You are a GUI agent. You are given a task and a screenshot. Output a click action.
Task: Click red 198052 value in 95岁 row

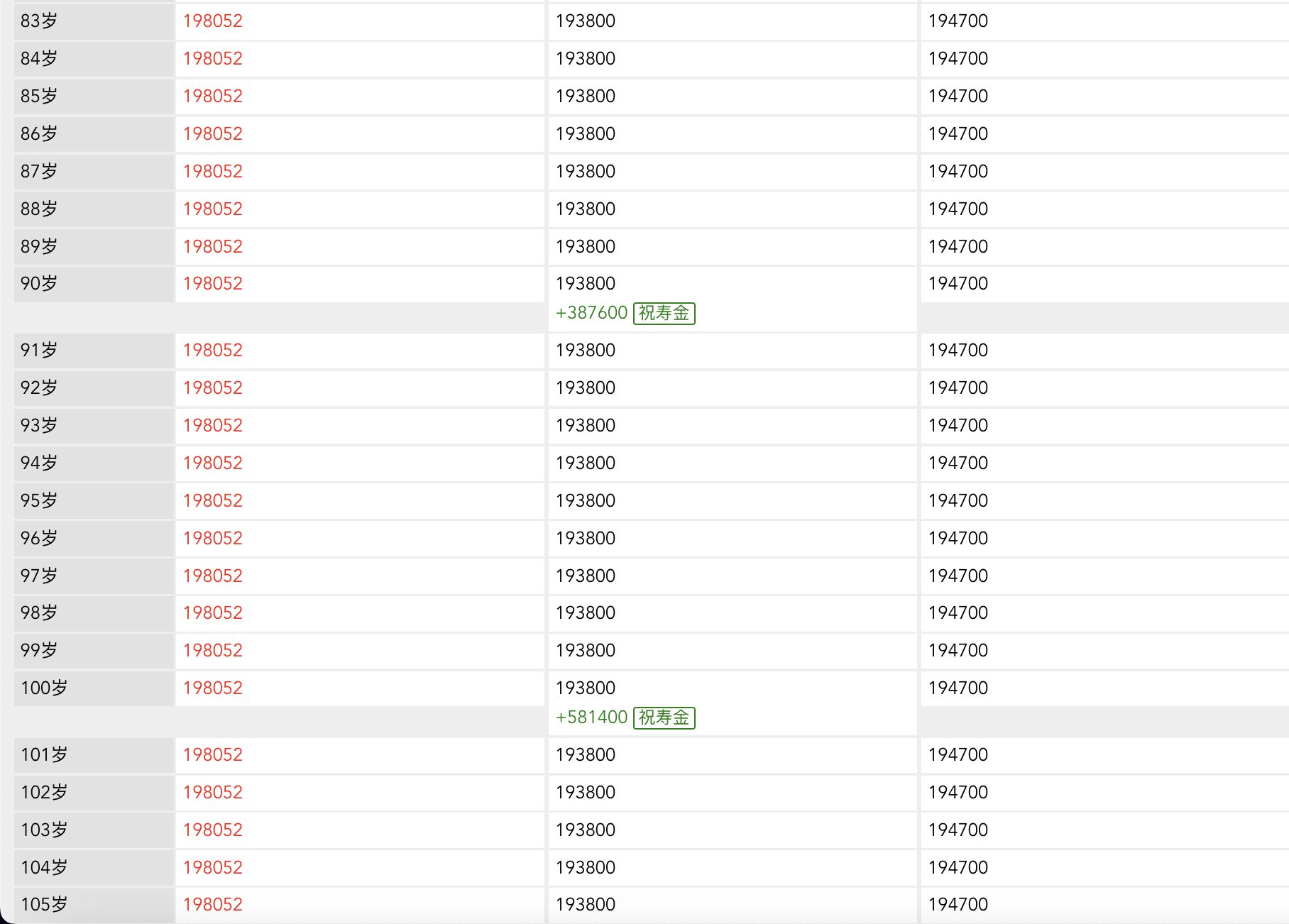tap(213, 501)
